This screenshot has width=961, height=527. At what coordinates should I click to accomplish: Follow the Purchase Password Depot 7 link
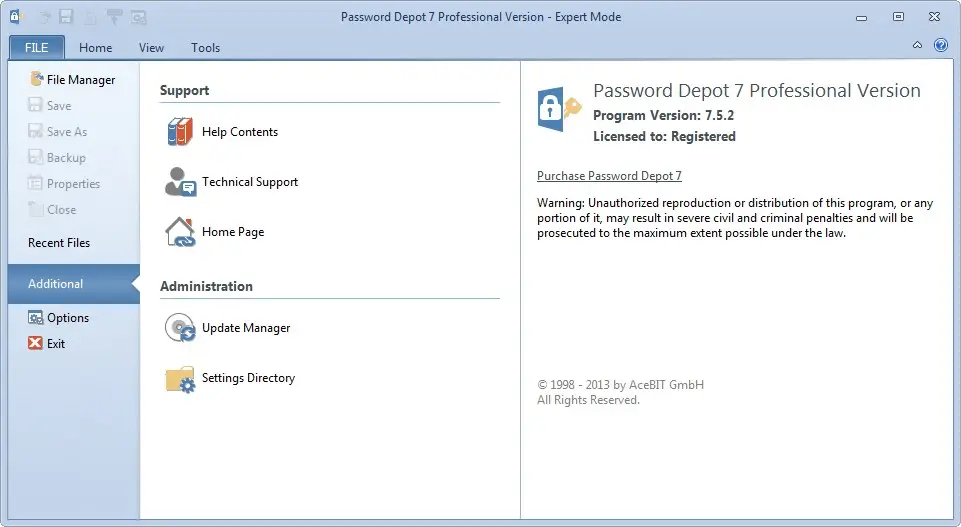click(x=609, y=176)
